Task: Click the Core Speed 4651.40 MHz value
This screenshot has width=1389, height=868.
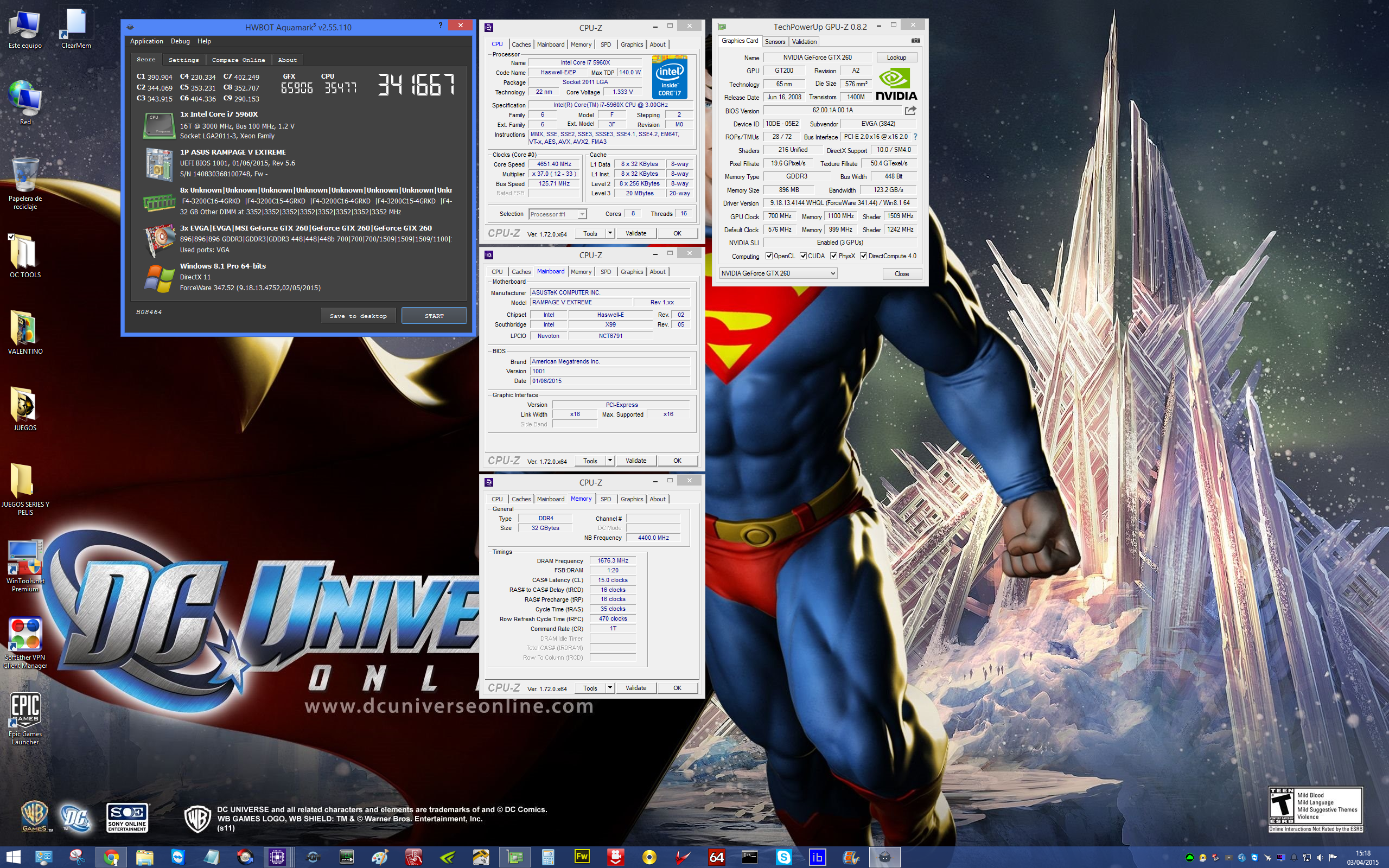Action: click(554, 164)
